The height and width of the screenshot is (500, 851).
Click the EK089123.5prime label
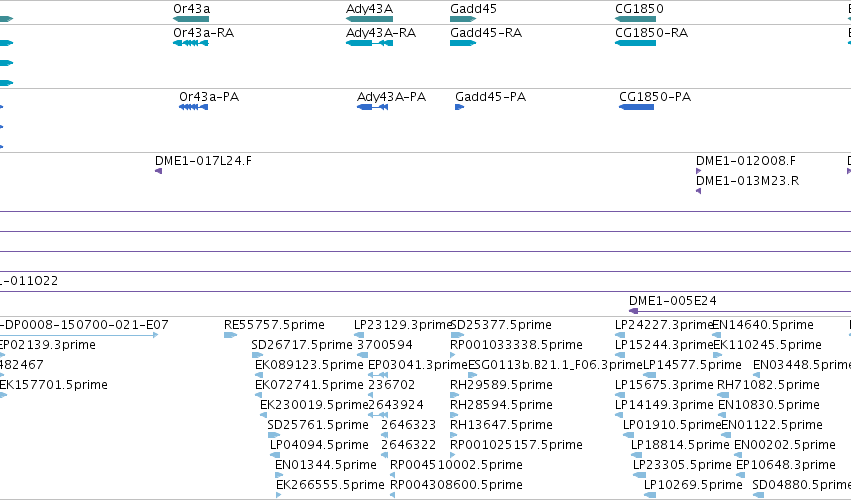tap(309, 365)
